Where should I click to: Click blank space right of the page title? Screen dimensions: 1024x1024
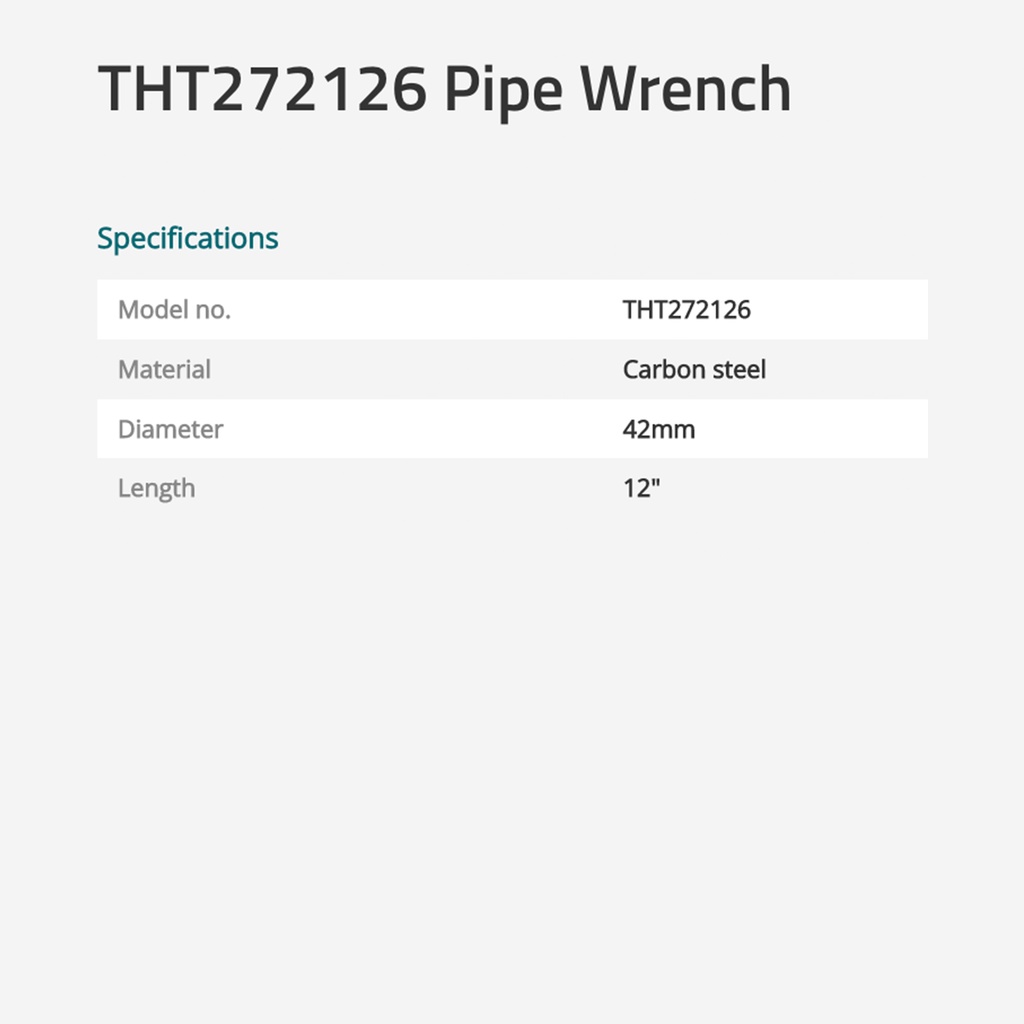click(x=900, y=90)
